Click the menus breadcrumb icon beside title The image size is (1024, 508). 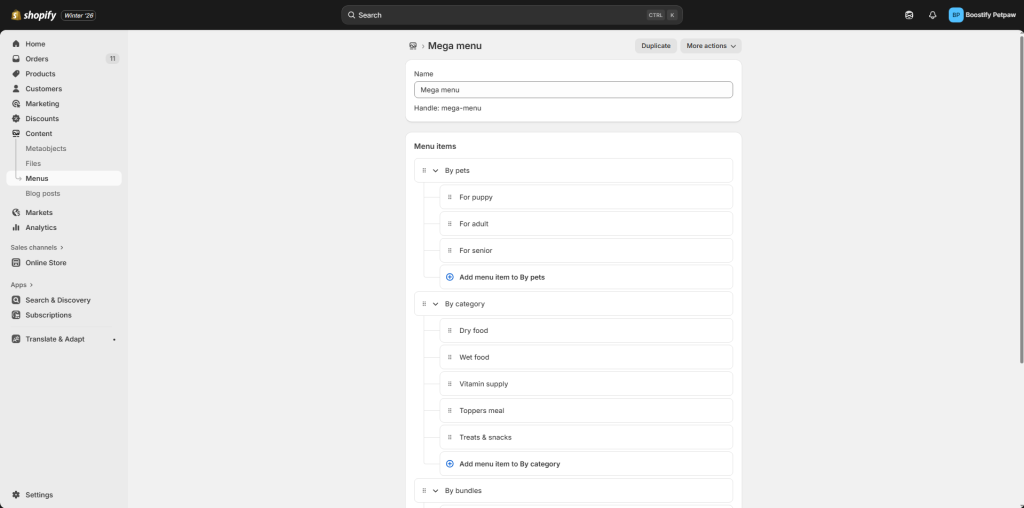[413, 46]
